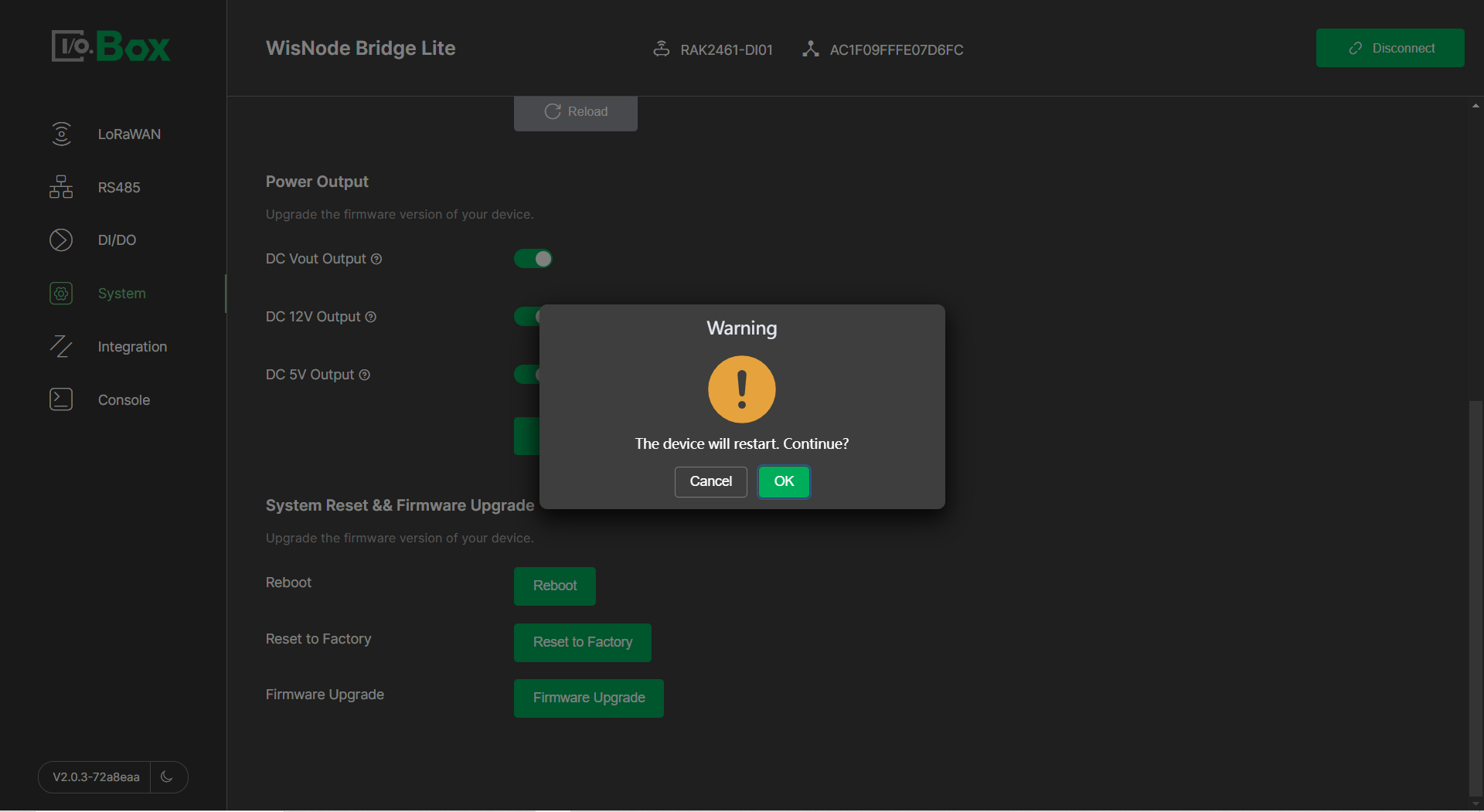Click help icon next to DC 5V Output
Screen dimensions: 1484x812
[365, 375]
